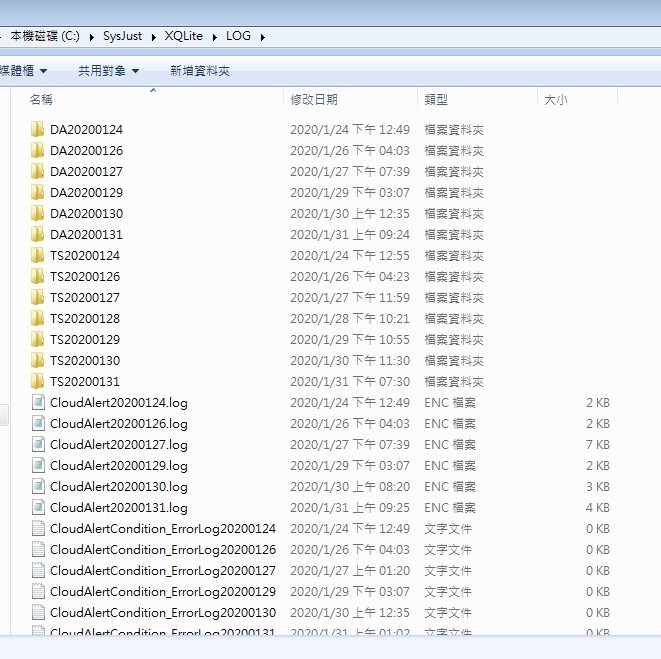Image resolution: width=661 pixels, height=659 pixels.
Task: Select the DA20200131 folder icon
Action: pyautogui.click(x=38, y=234)
